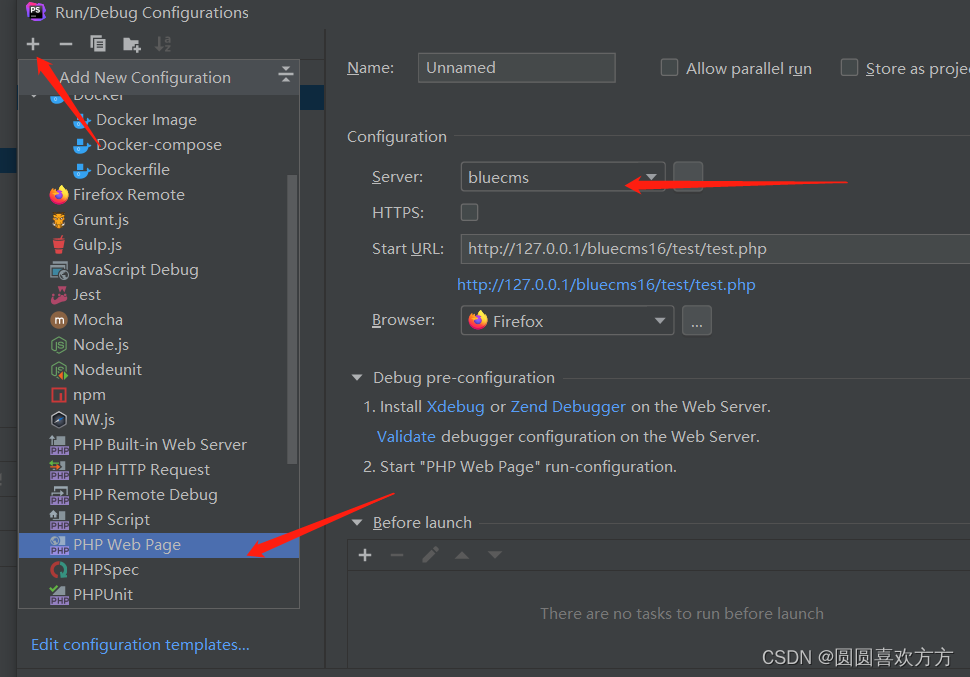Click the move up arrow in Before launch
Image resolution: width=970 pixels, height=677 pixels.
click(x=461, y=555)
